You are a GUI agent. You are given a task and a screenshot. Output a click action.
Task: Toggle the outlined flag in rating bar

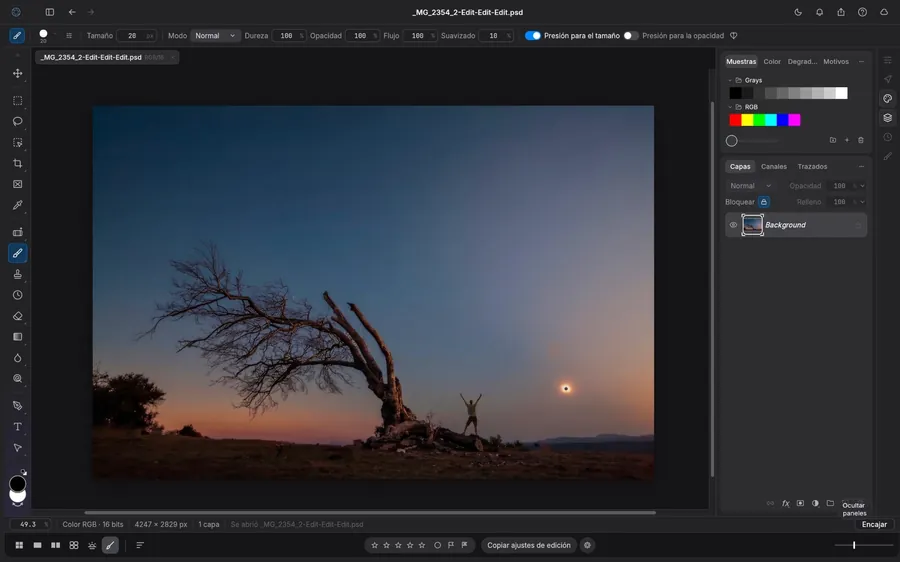(x=451, y=545)
